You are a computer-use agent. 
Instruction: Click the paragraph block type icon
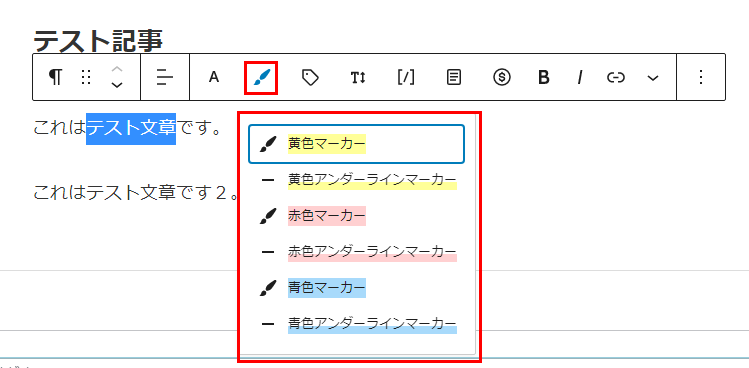[55, 76]
